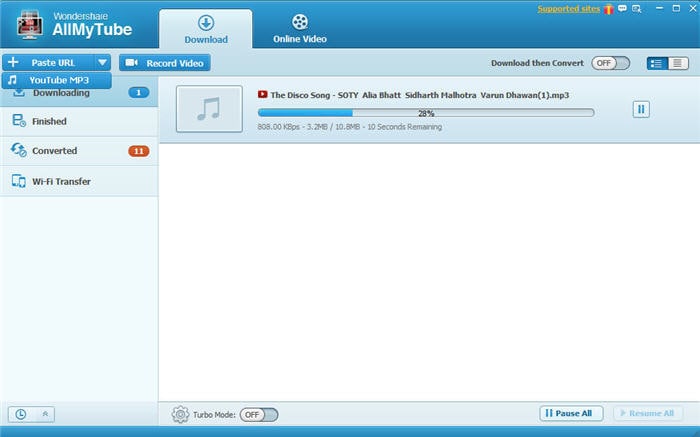Toggle Turbo Mode switch
This screenshot has height=437, width=700.
[x=259, y=415]
